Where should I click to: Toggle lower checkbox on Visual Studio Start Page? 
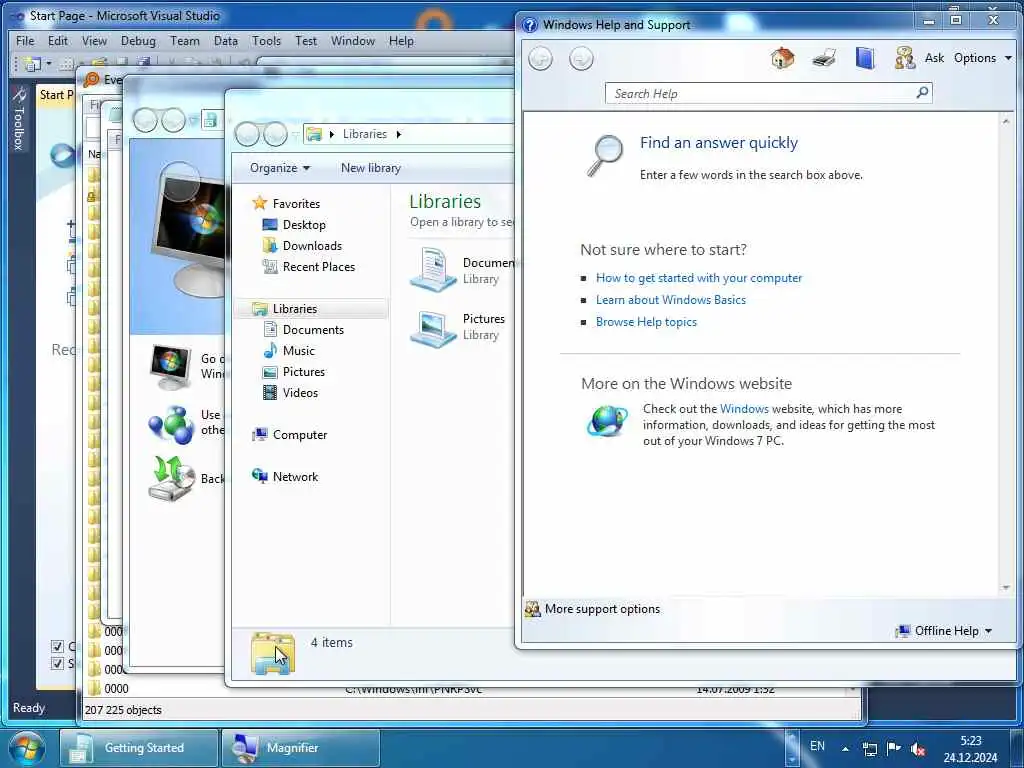pos(57,664)
